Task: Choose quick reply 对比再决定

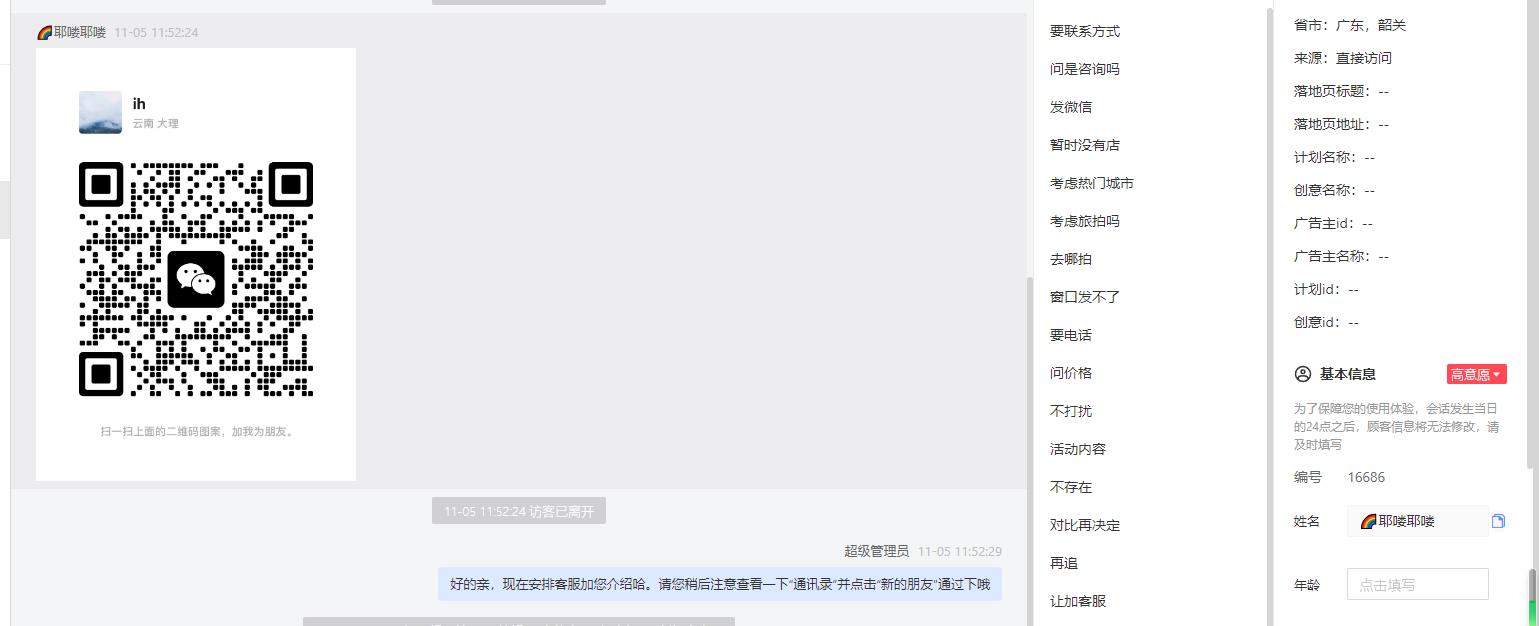Action: (1085, 525)
